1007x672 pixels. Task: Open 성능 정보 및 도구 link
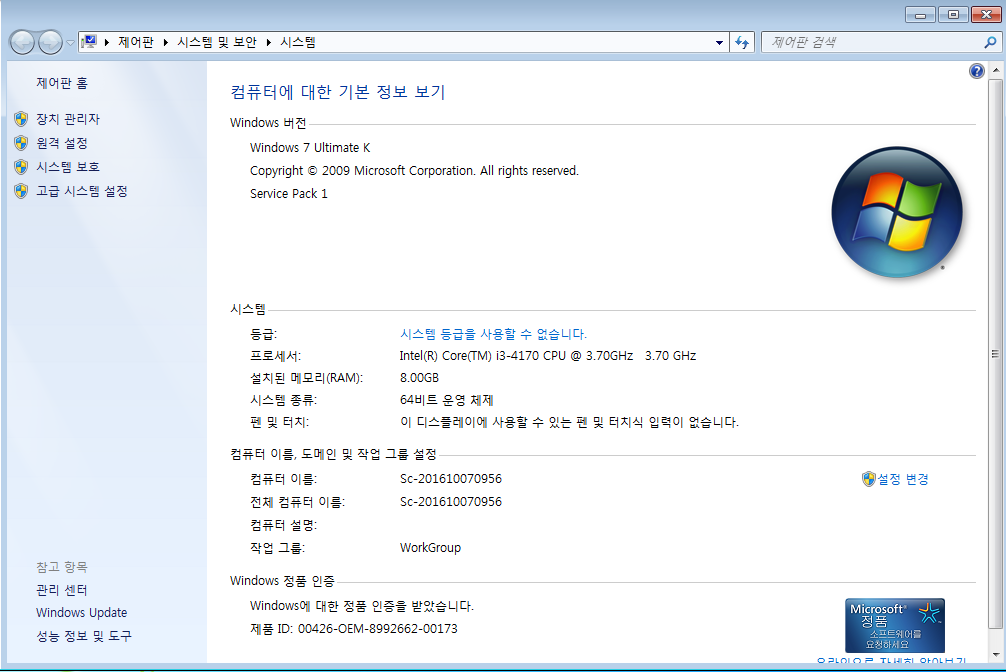pos(83,636)
